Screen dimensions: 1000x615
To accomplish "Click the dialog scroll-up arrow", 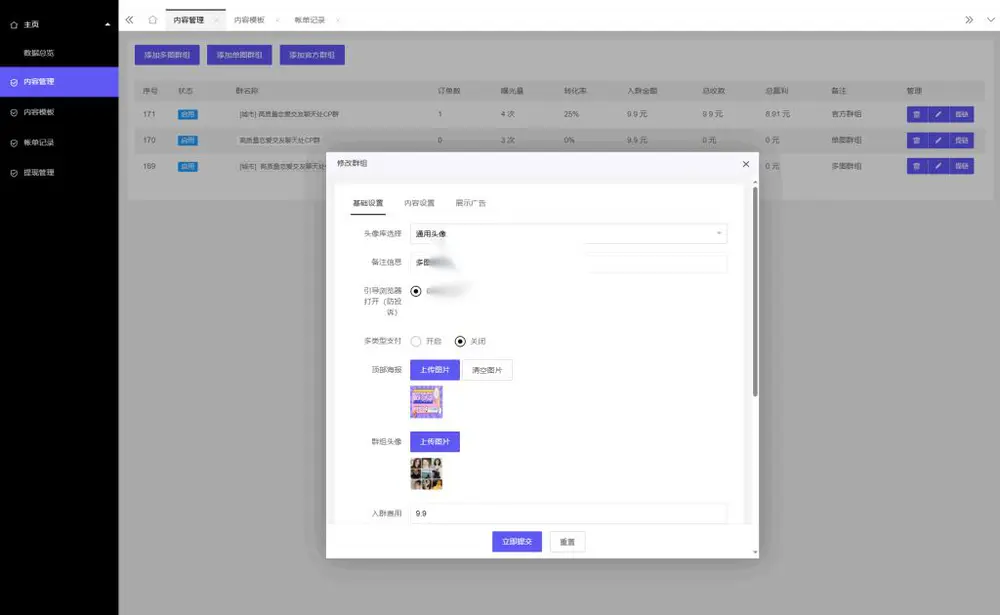I will [755, 182].
